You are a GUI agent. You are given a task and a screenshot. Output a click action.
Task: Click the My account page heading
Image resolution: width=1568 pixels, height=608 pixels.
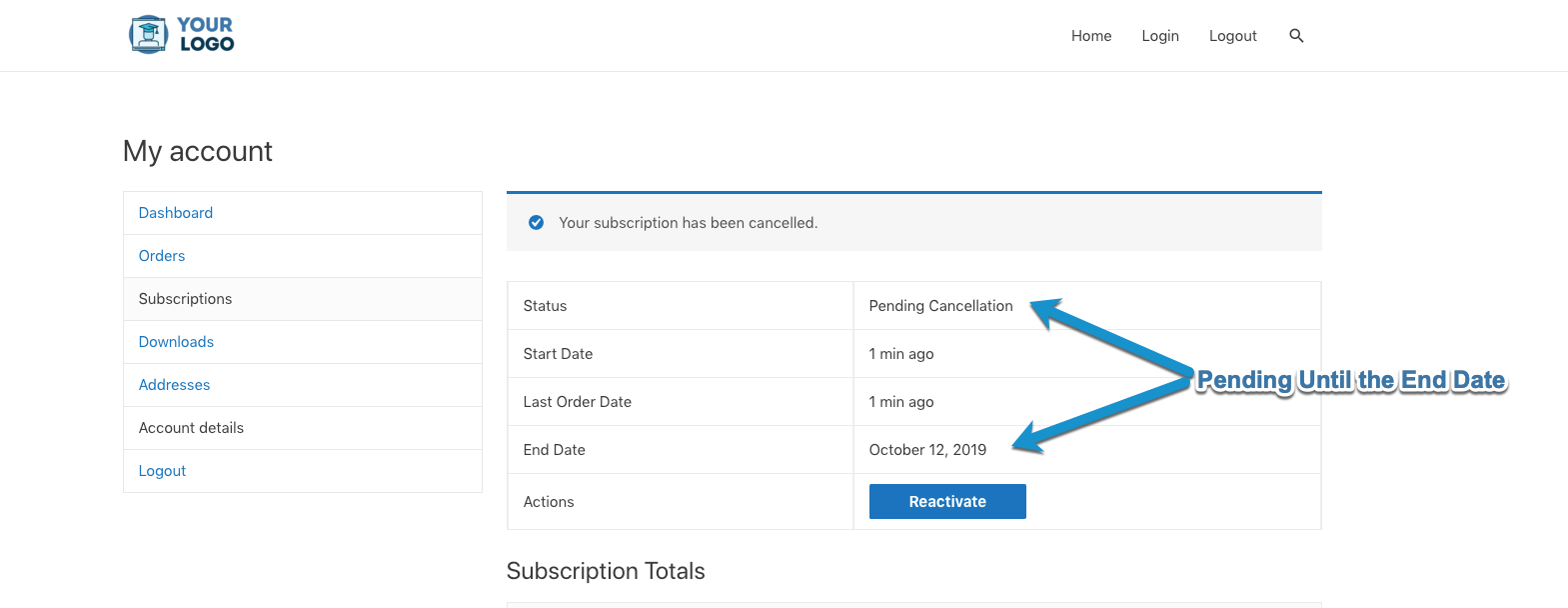(197, 151)
